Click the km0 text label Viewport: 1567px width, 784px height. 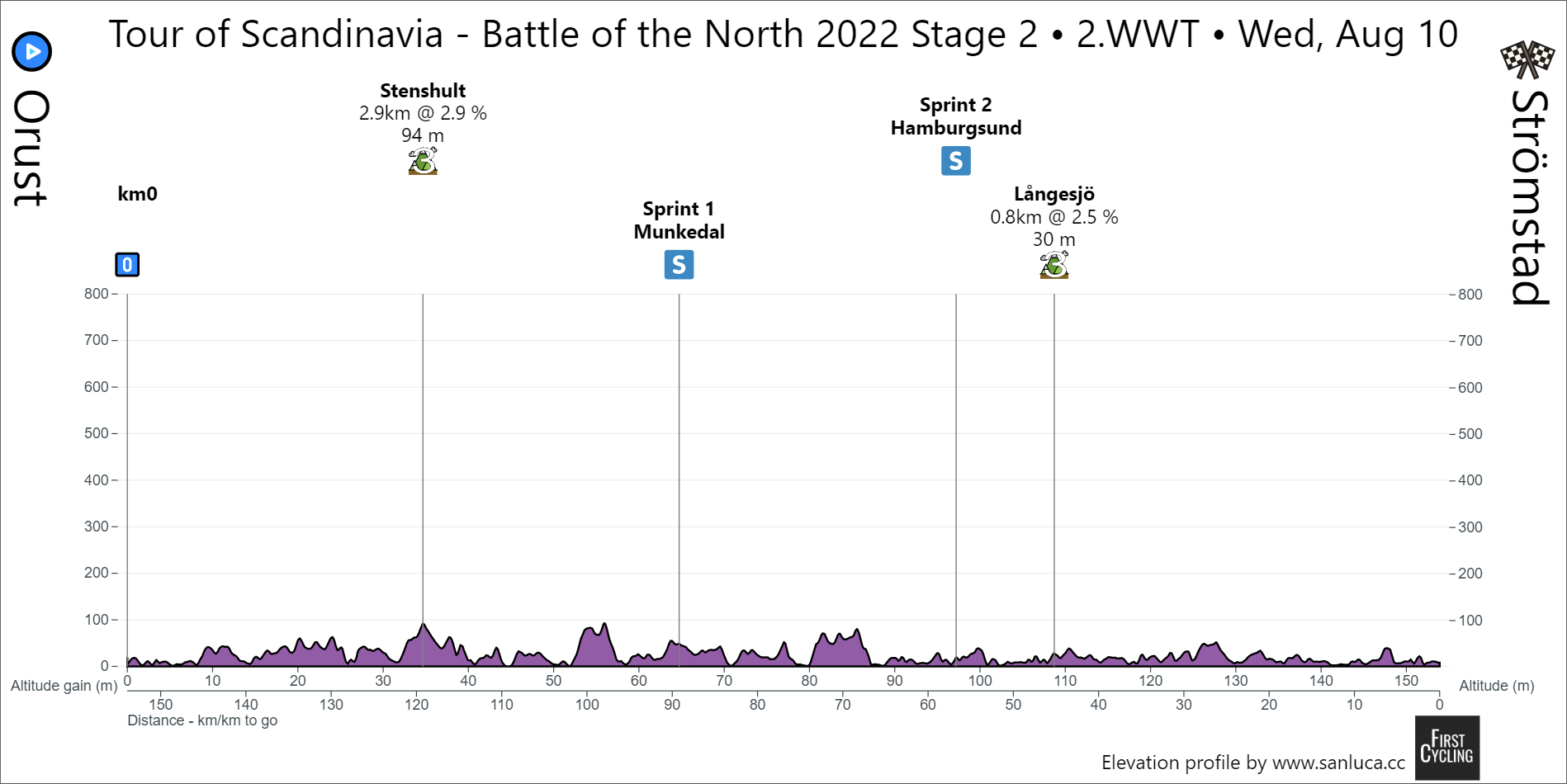(x=137, y=194)
